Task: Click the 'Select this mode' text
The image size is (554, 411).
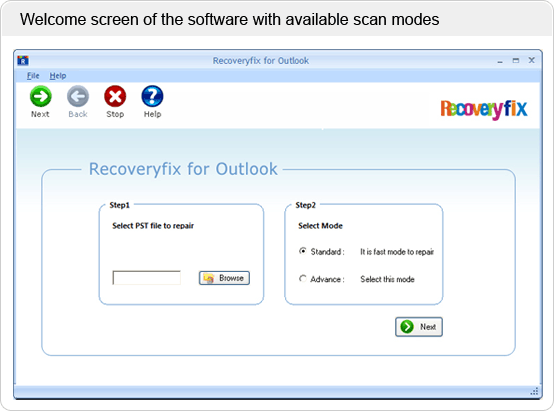Action: 387,279
